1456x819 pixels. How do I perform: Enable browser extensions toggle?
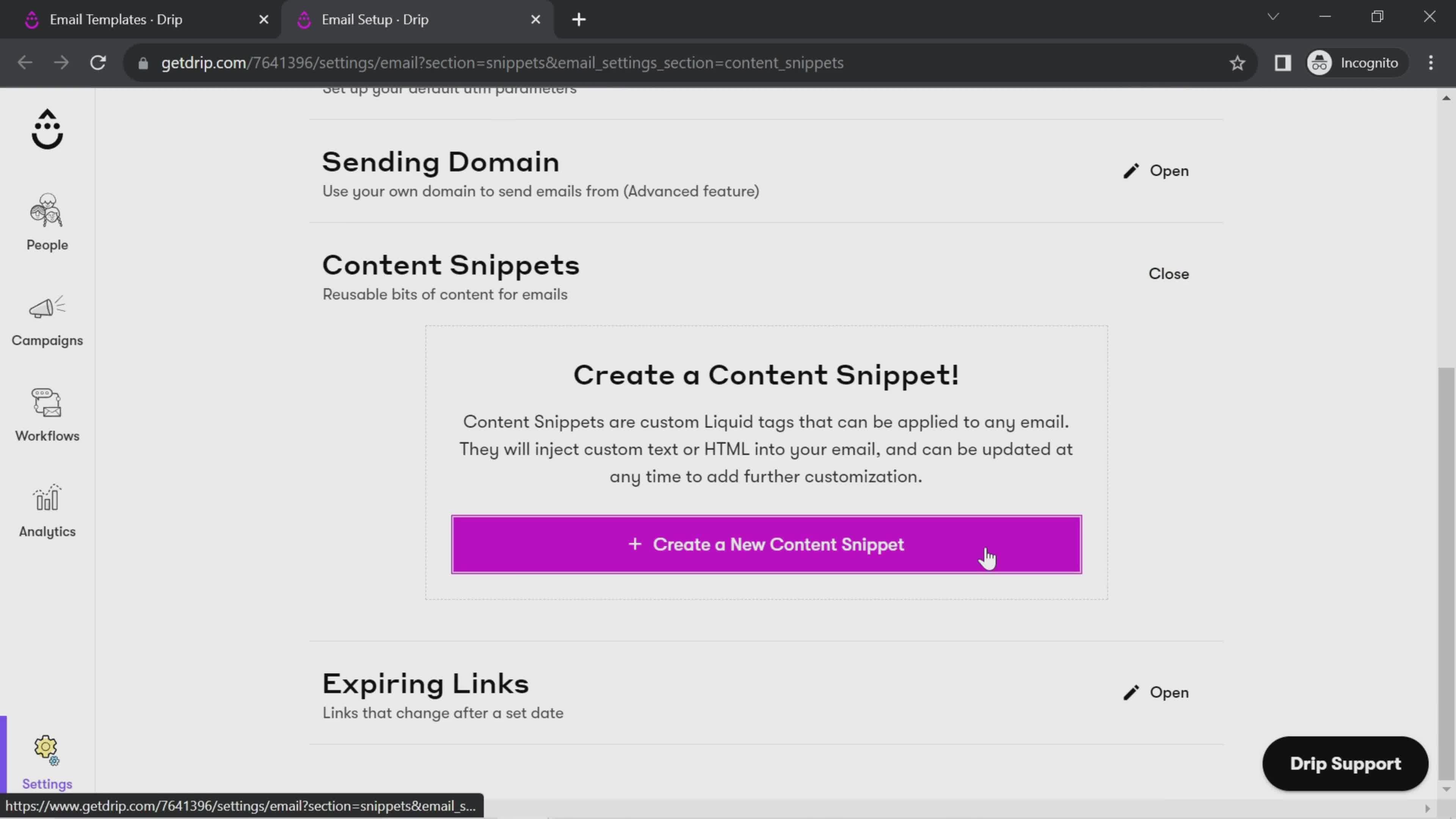coord(1283,62)
